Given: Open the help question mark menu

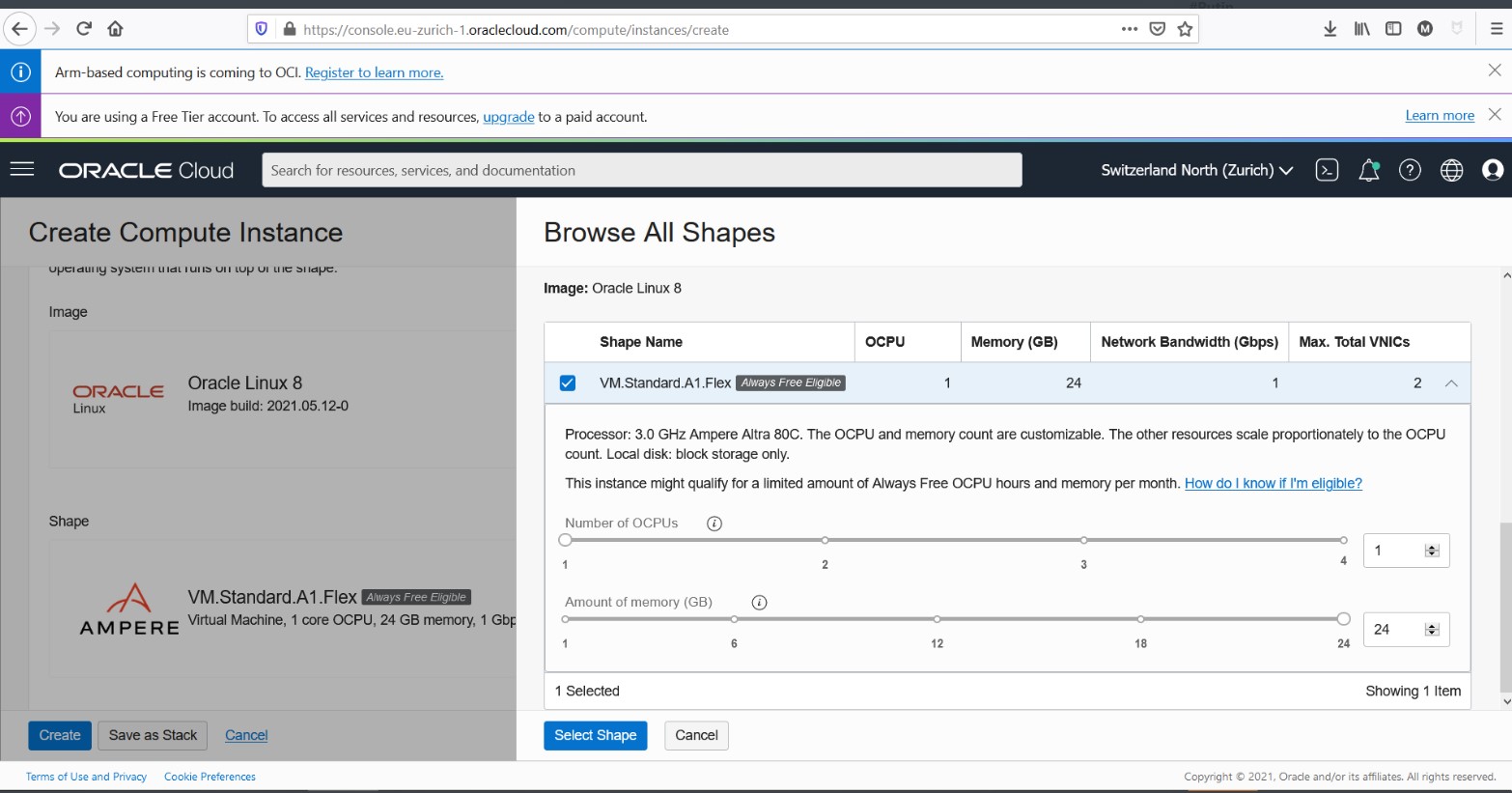Looking at the screenshot, I should pyautogui.click(x=1410, y=170).
